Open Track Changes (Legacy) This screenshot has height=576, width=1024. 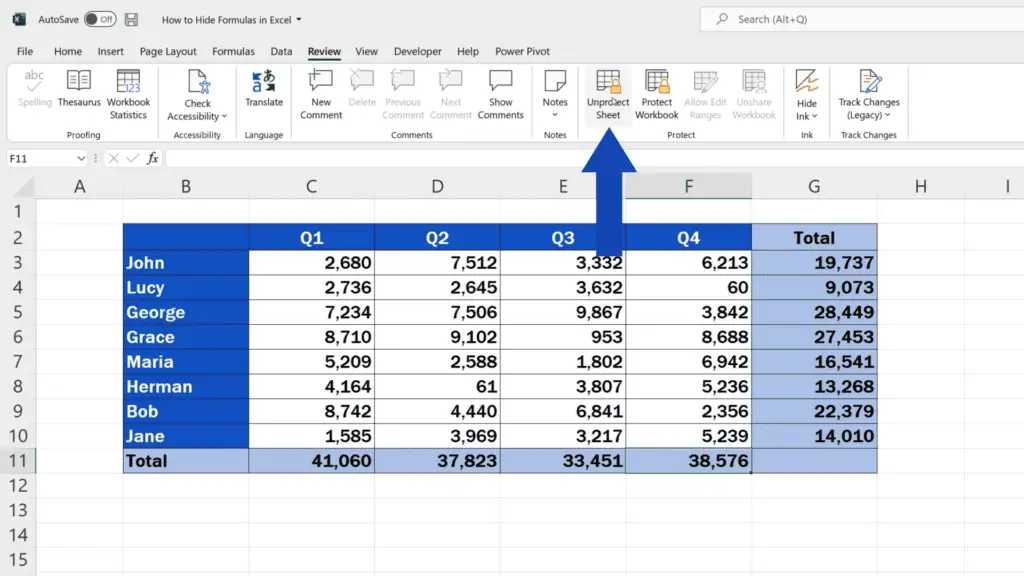point(869,95)
